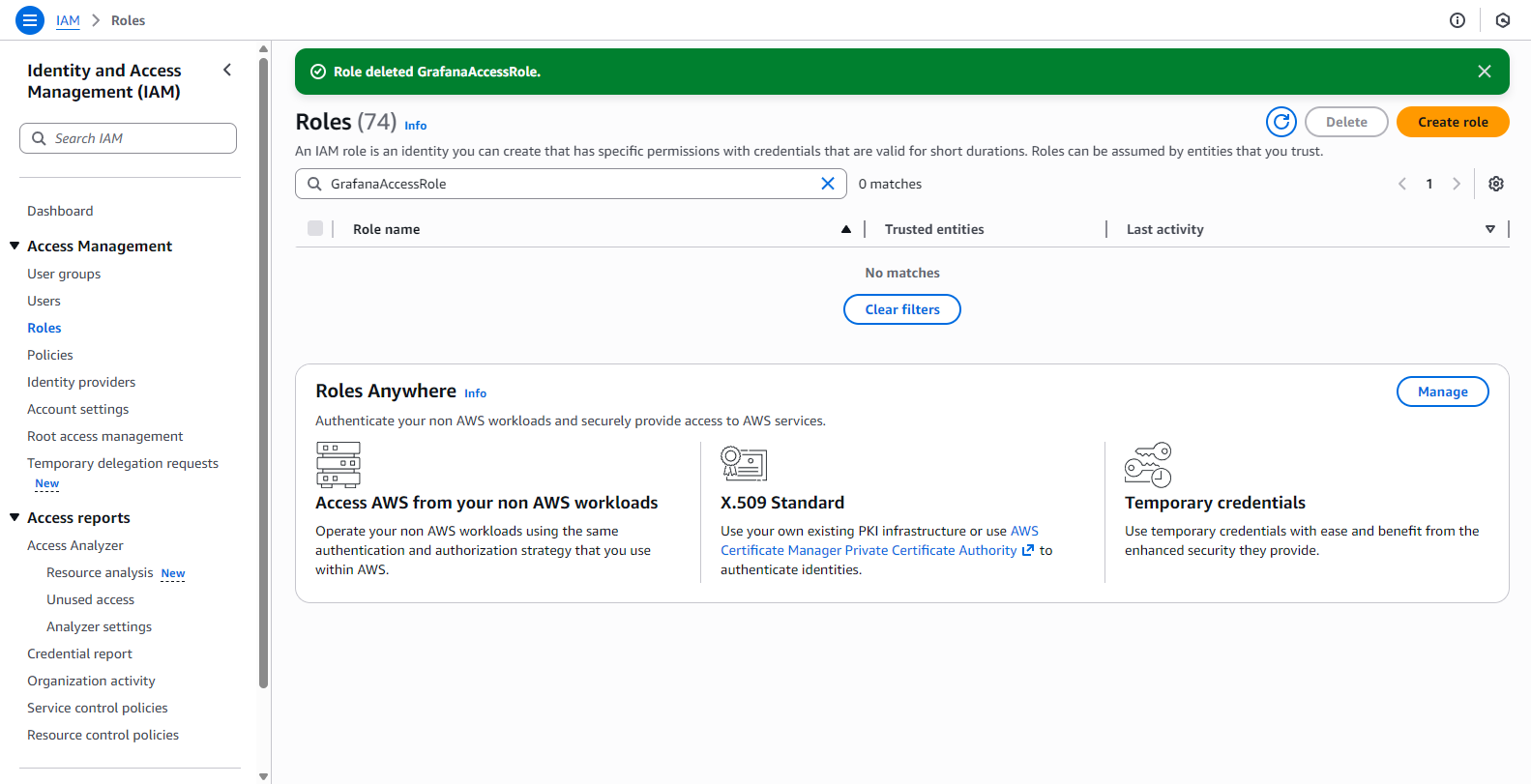Open Dashboard in IAM sidebar

point(60,211)
